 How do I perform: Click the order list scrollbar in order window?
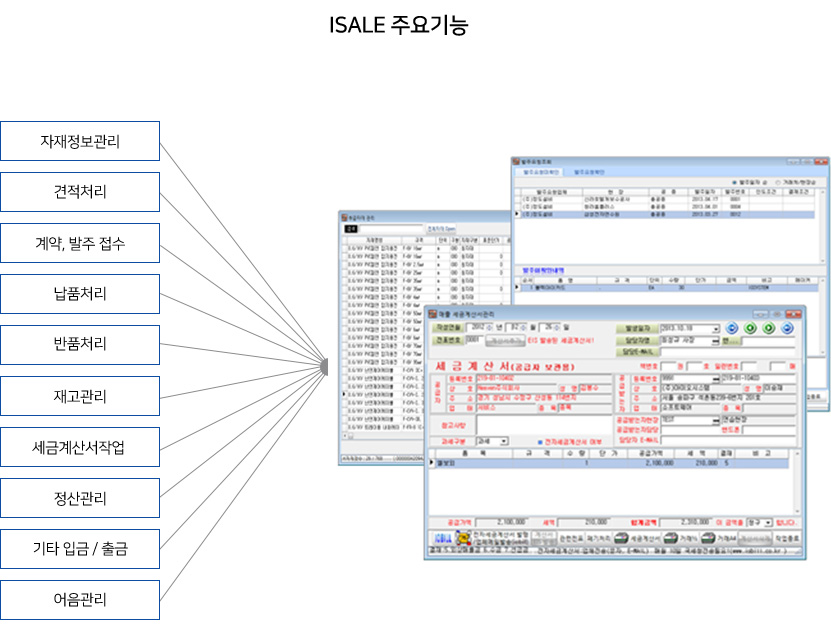pyautogui.click(x=822, y=225)
